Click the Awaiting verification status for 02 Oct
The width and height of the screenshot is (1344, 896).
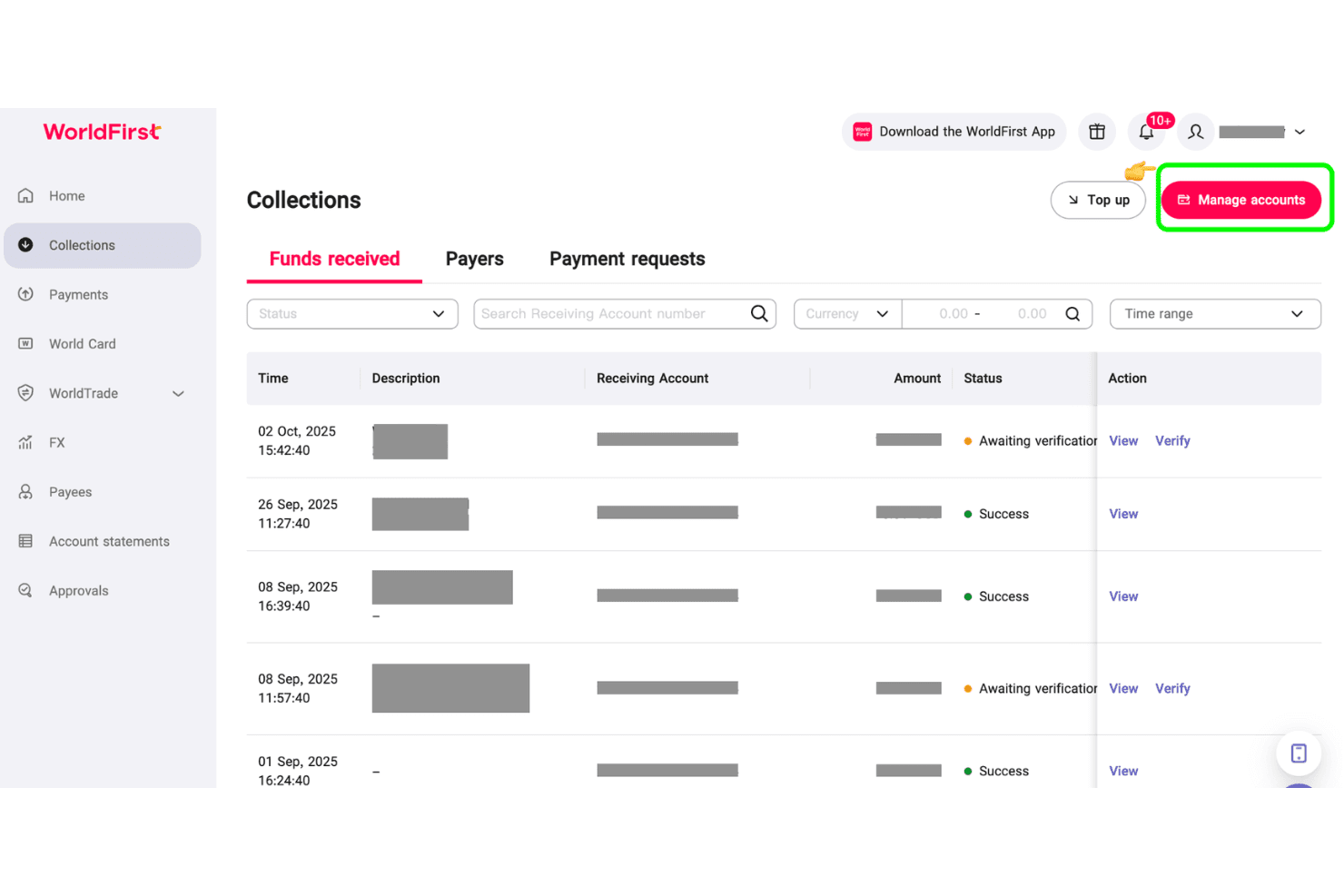tap(1031, 441)
